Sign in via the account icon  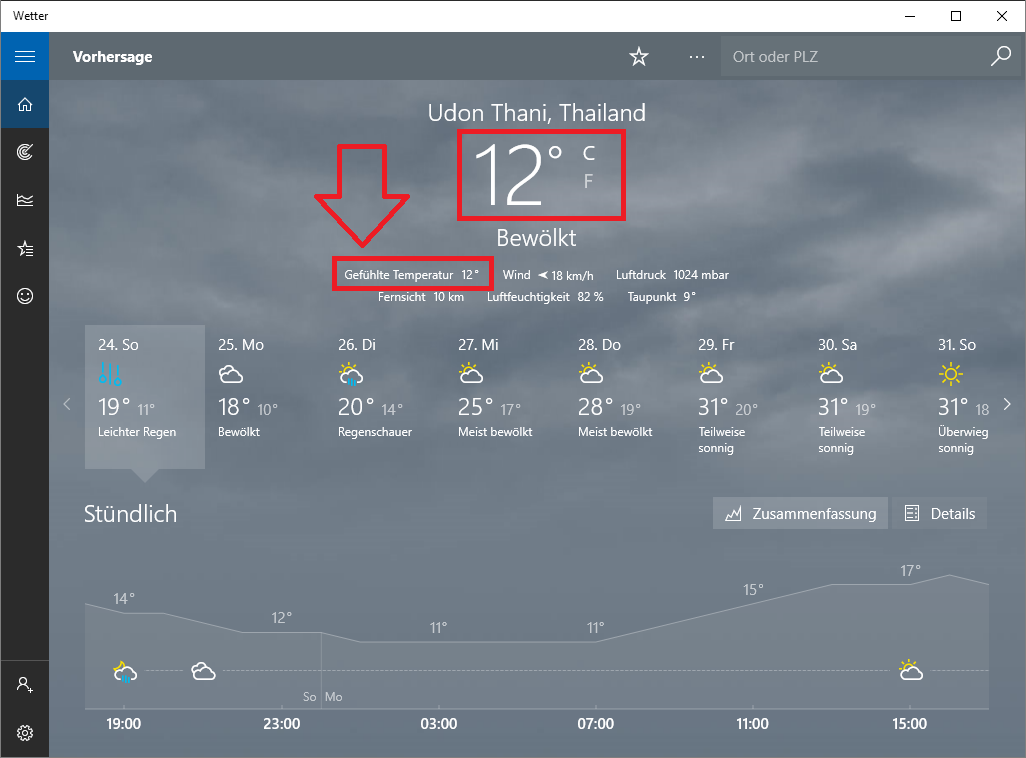pyautogui.click(x=25, y=684)
